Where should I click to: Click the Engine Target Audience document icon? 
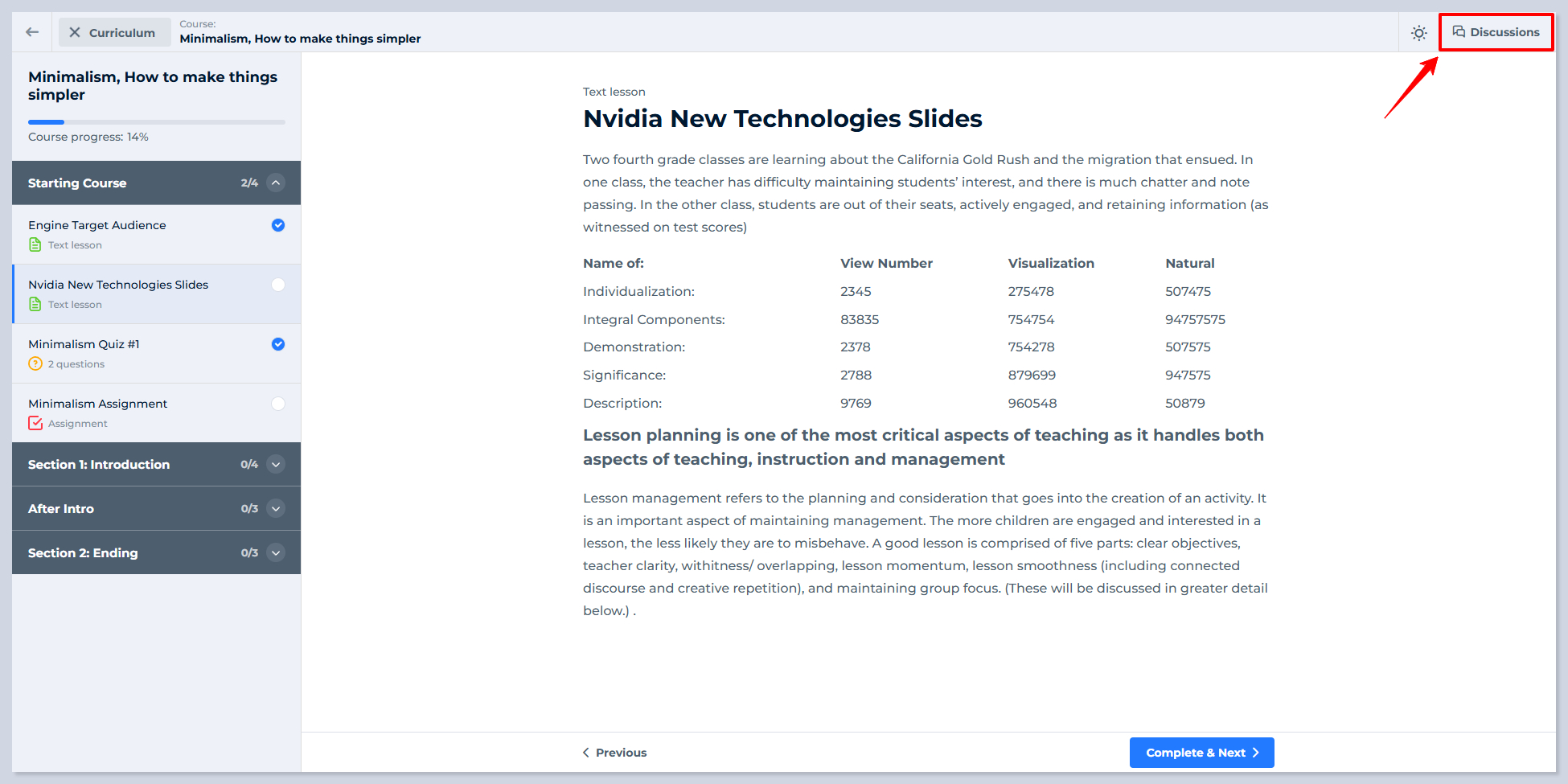35,245
